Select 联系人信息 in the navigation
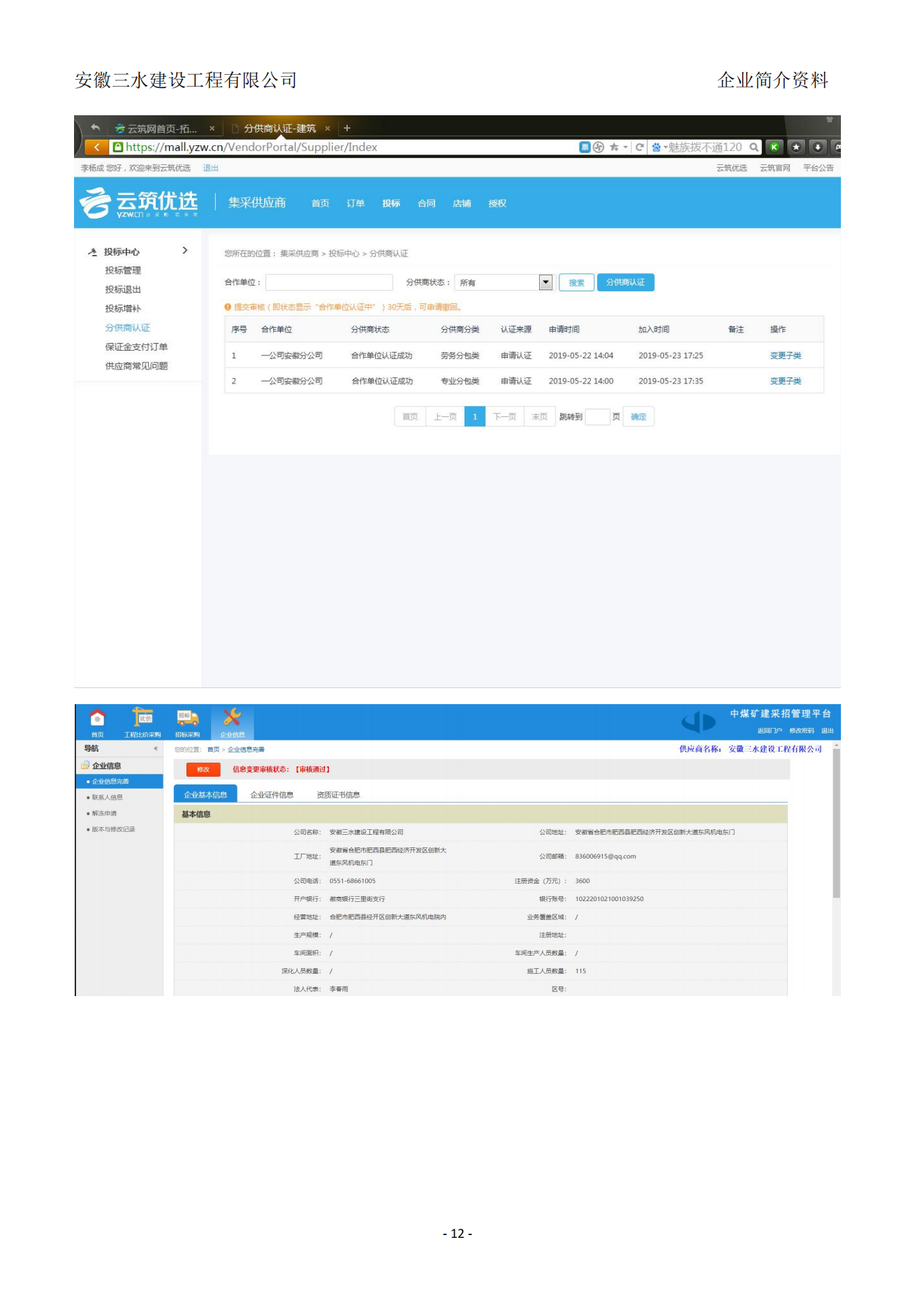Image resolution: width=924 pixels, height=1307 pixels. (107, 798)
